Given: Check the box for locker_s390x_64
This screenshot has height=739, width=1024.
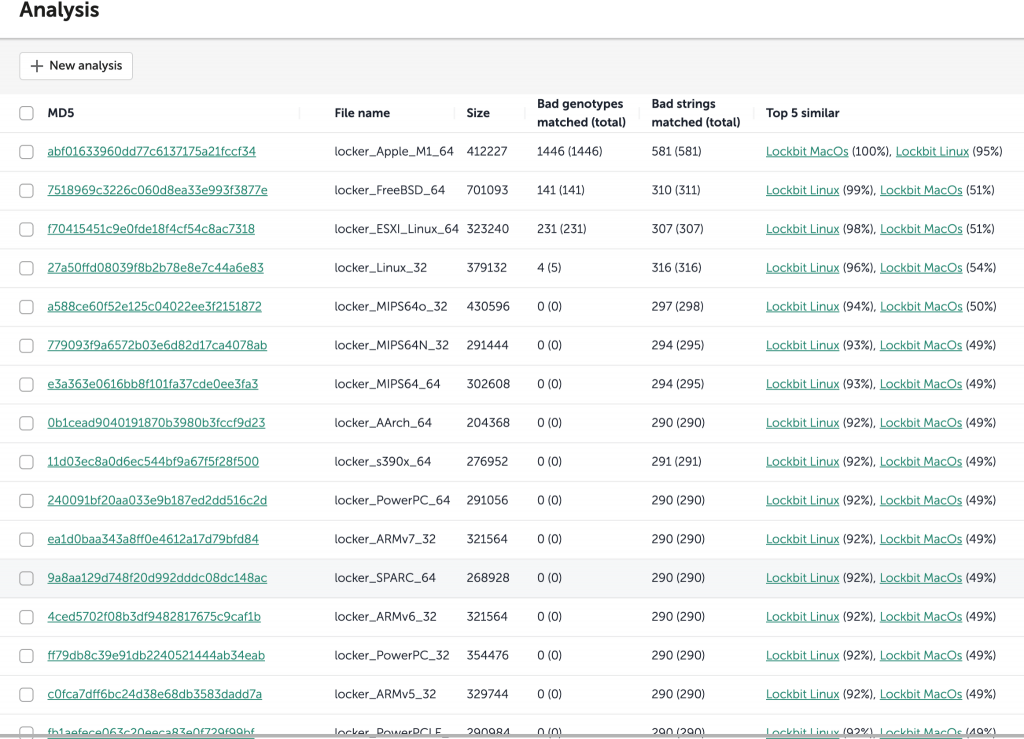Looking at the screenshot, I should (x=27, y=462).
